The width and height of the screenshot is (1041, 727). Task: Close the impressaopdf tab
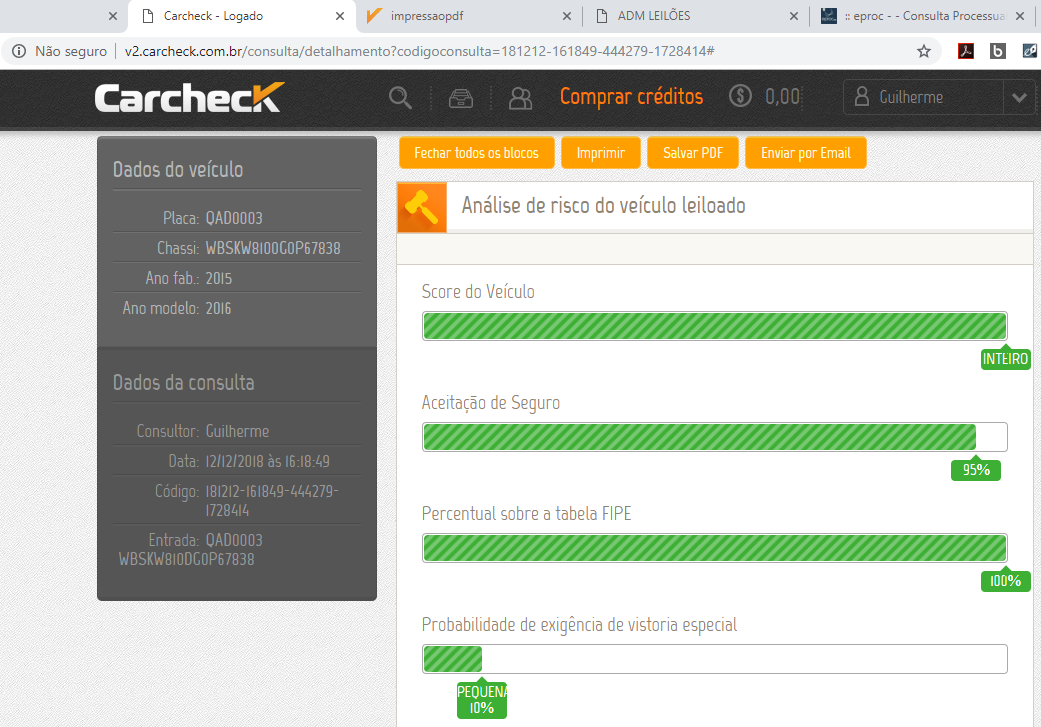(x=566, y=16)
